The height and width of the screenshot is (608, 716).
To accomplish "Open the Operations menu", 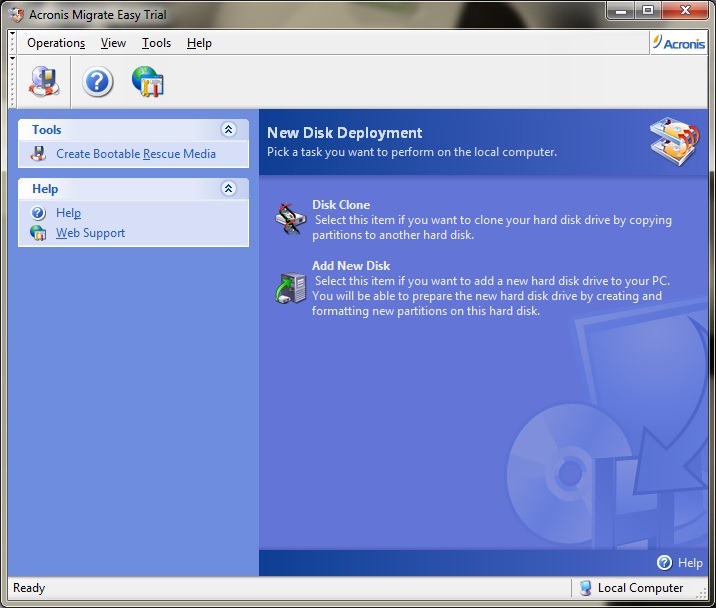I will (56, 43).
